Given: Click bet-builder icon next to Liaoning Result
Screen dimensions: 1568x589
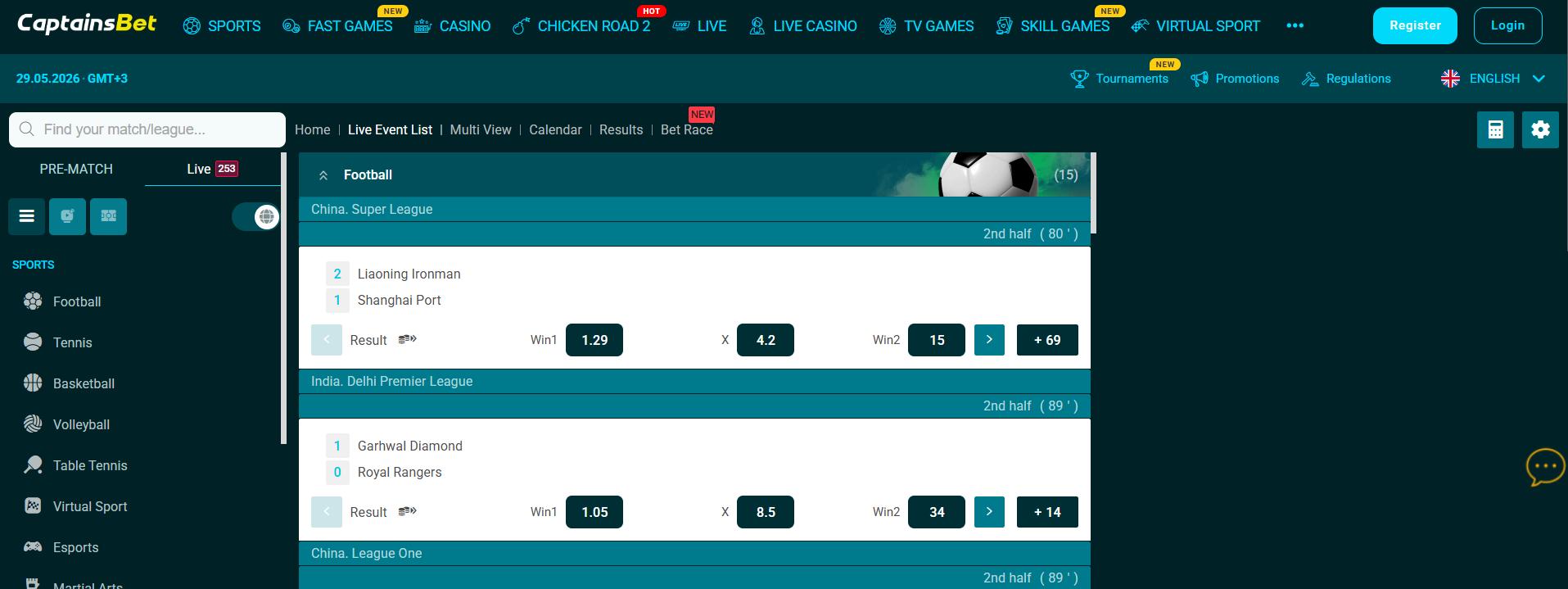Looking at the screenshot, I should pos(407,339).
